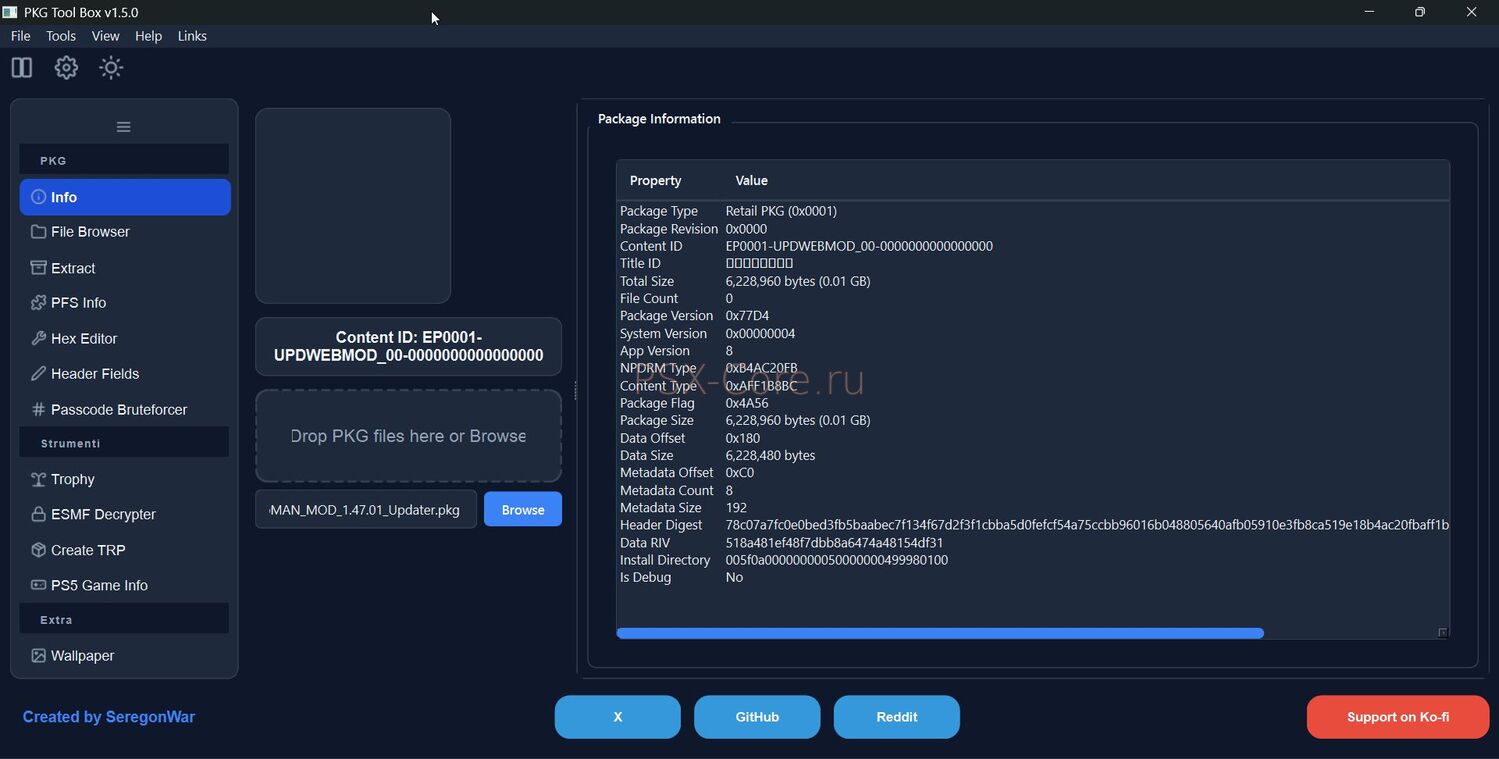Select the Total Size row label
Viewport: 1499px width, 759px height.
coord(647,281)
